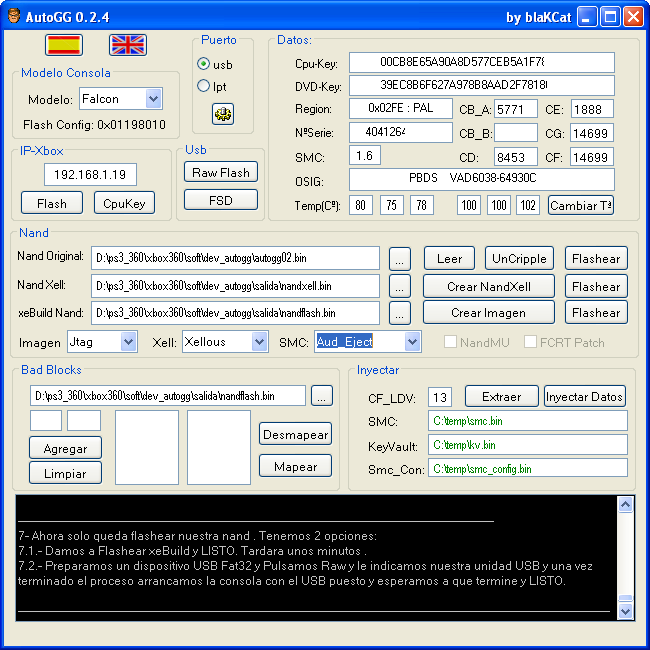
Task: Click the Flash button under IP-Xbox
Action: point(52,203)
